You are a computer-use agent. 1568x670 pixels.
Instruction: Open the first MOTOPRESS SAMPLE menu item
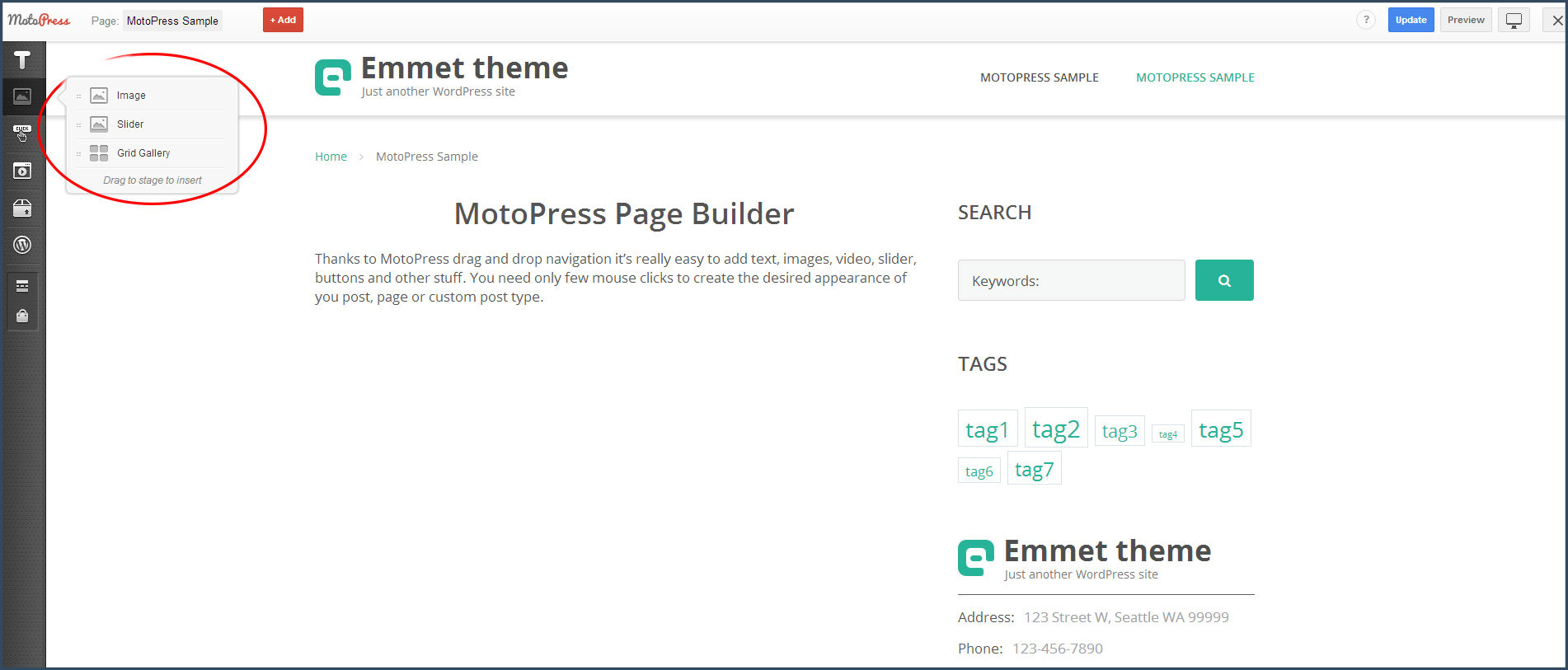point(1039,77)
